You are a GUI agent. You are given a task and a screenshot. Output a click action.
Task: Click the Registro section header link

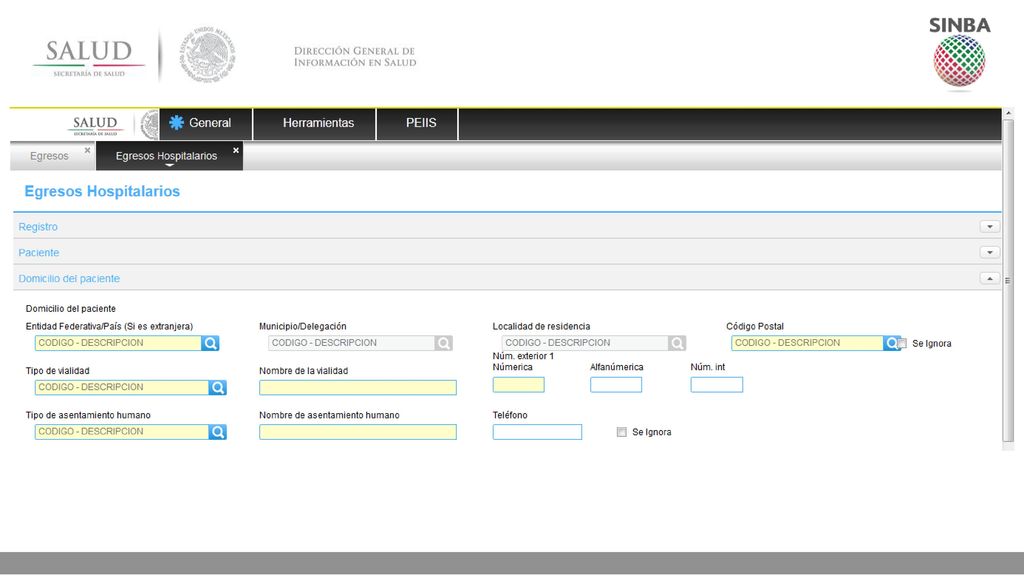38,227
